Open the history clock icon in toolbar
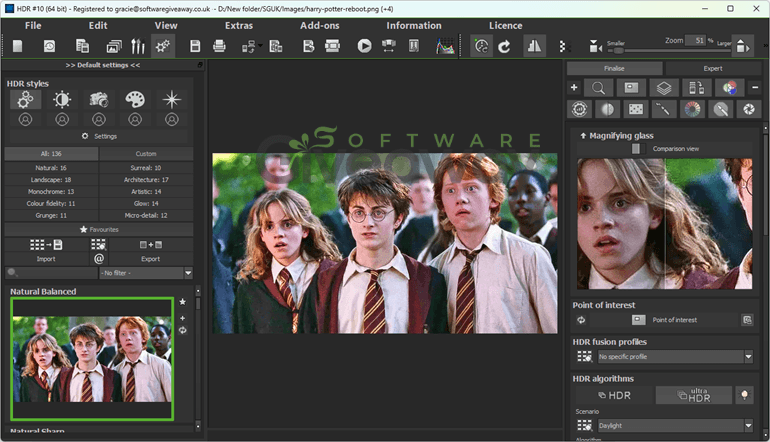The image size is (770, 442). coord(50,46)
